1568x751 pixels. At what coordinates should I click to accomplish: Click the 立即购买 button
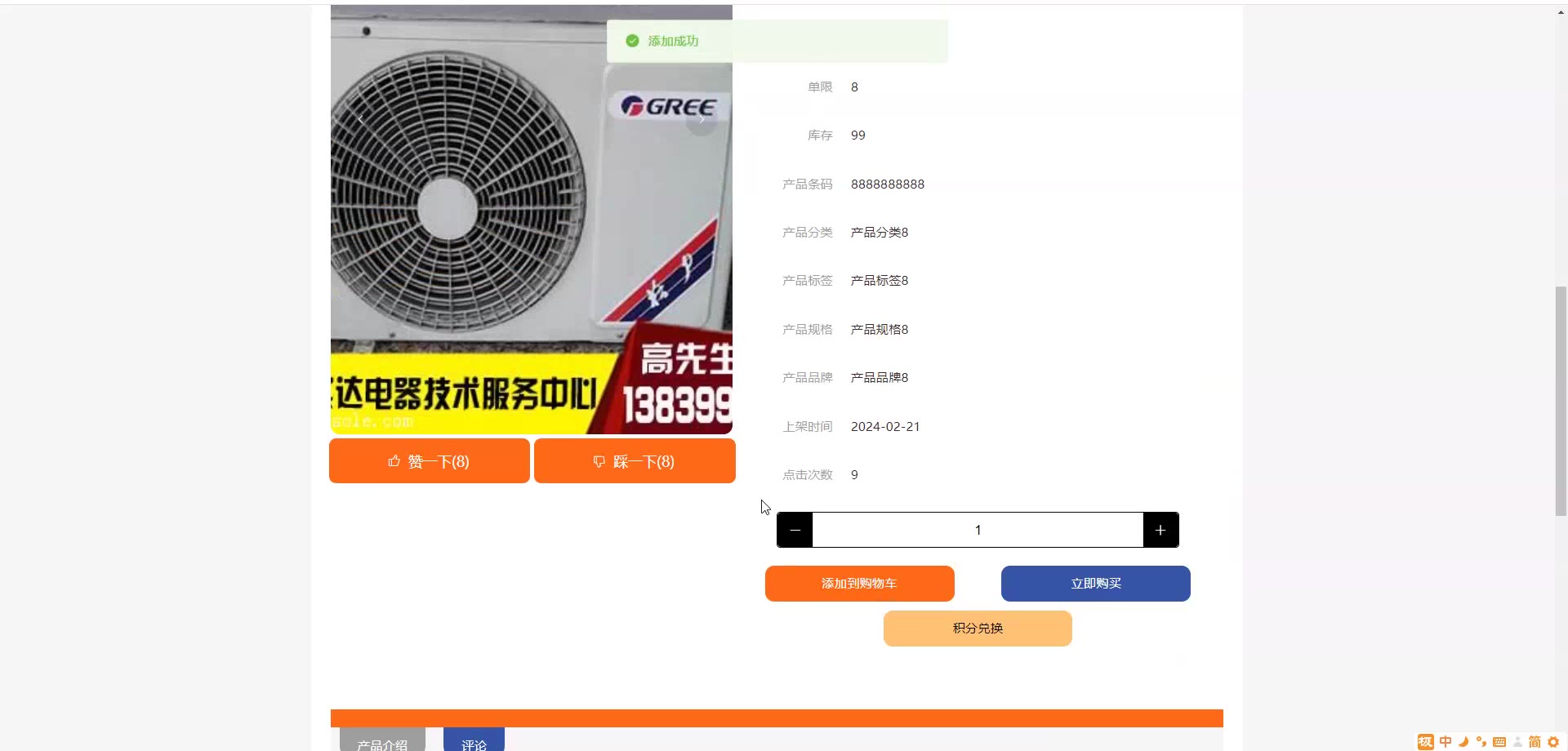pyautogui.click(x=1095, y=584)
